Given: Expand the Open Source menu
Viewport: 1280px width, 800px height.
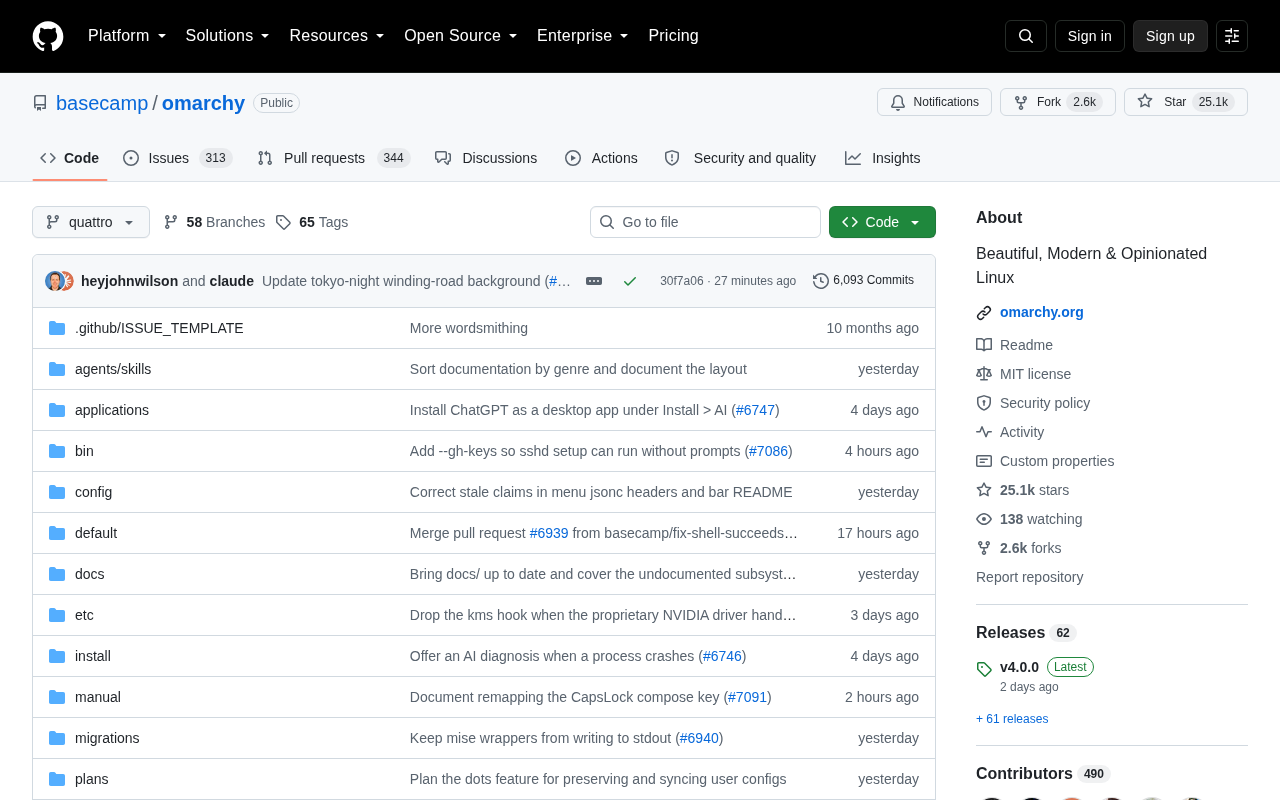Looking at the screenshot, I should [x=461, y=36].
